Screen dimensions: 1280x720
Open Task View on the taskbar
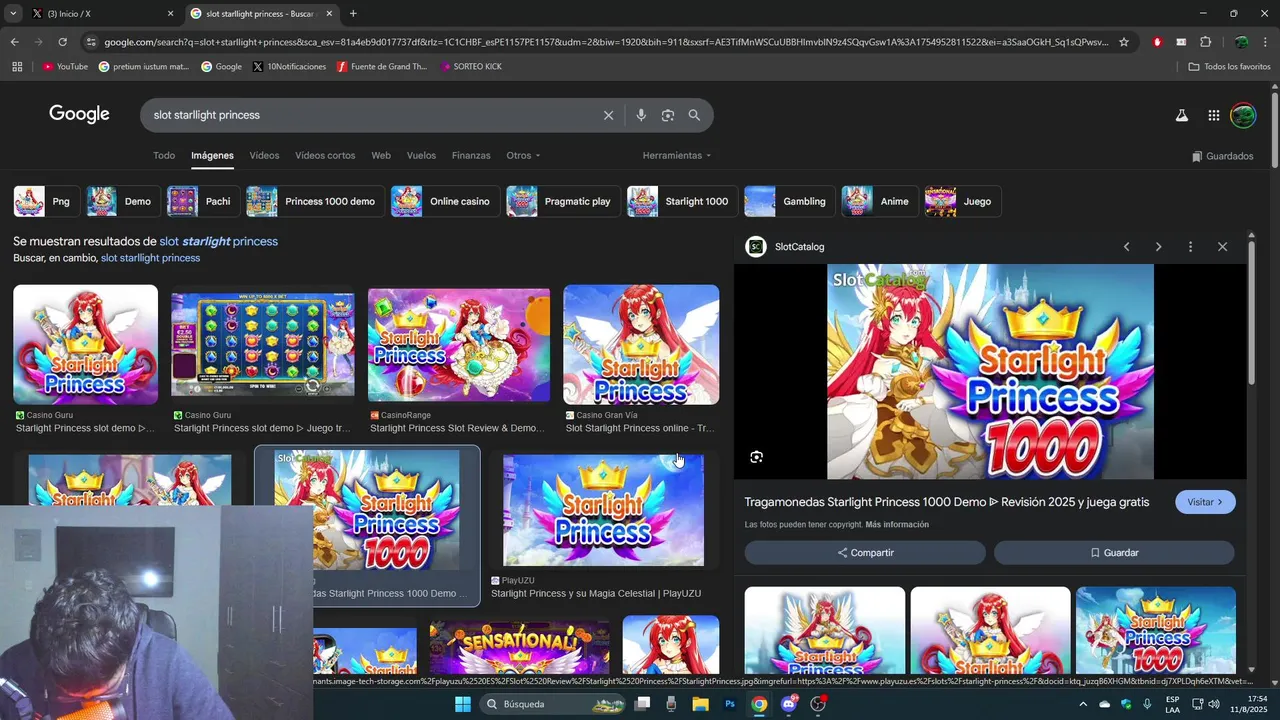[x=642, y=704]
